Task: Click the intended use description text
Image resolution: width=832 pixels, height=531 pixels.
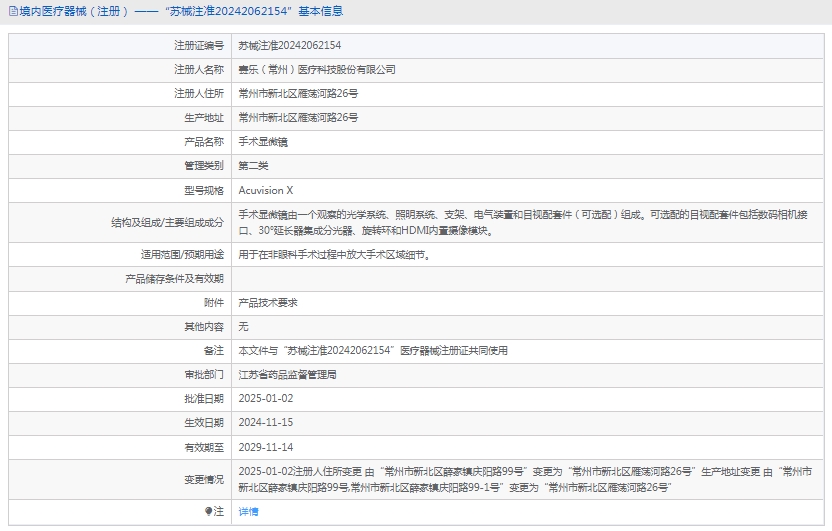Action: point(334,254)
